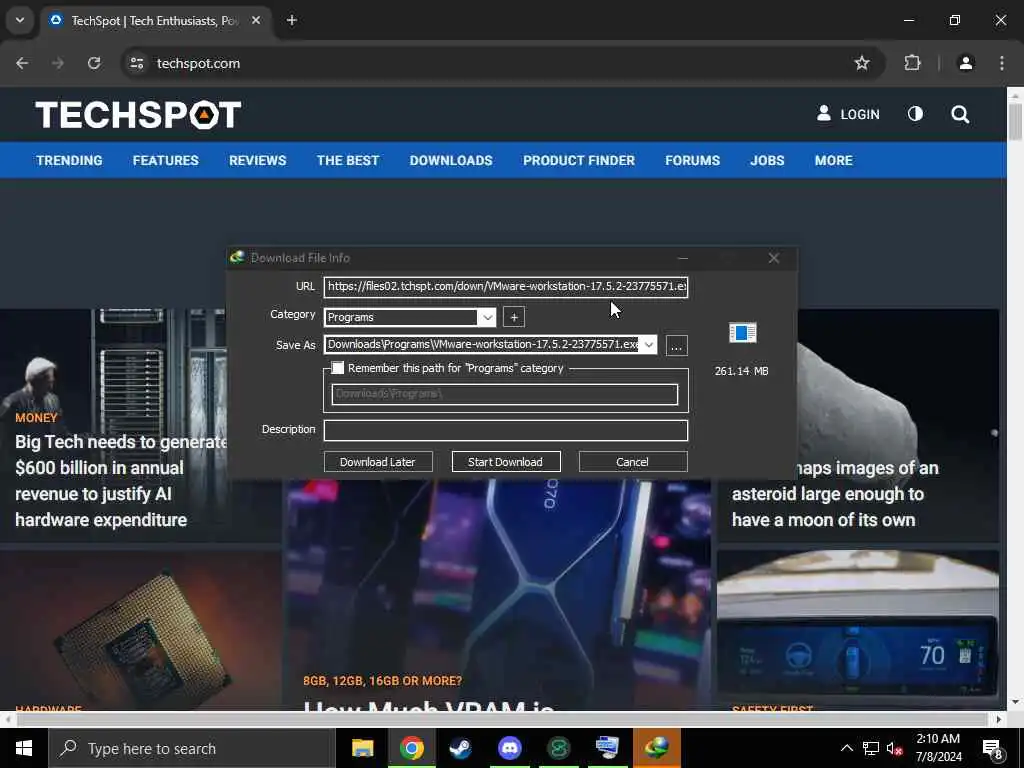Open a new tab with the plus button

292,21
